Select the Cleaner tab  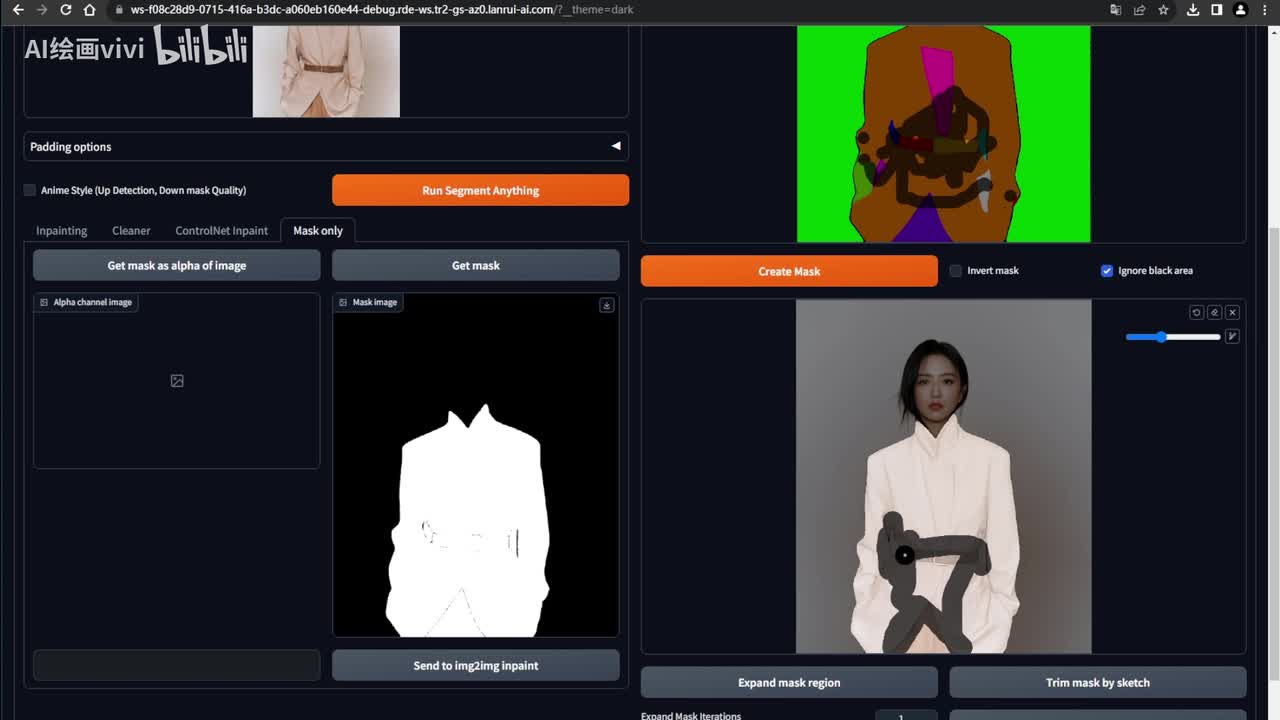click(x=131, y=231)
